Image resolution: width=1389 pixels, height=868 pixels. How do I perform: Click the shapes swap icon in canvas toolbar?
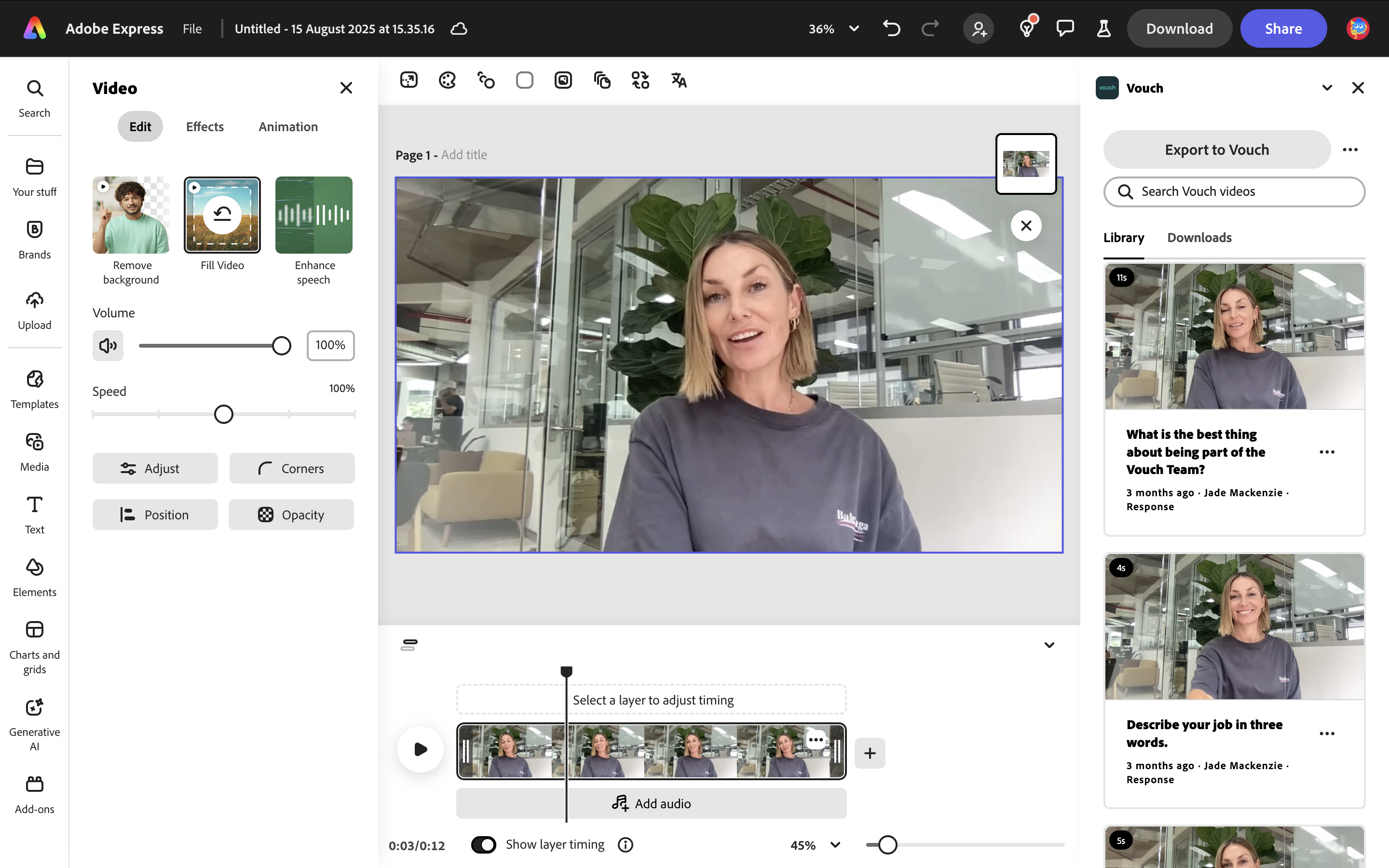640,80
